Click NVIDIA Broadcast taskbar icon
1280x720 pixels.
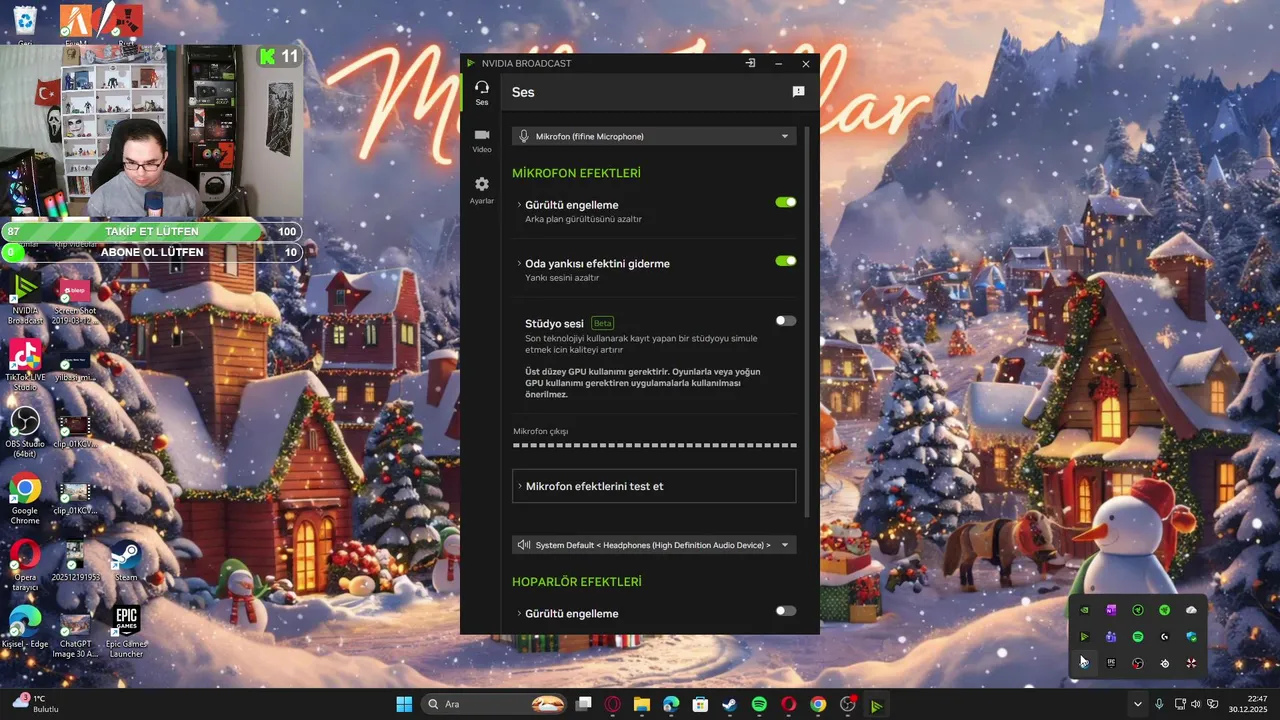[876, 704]
